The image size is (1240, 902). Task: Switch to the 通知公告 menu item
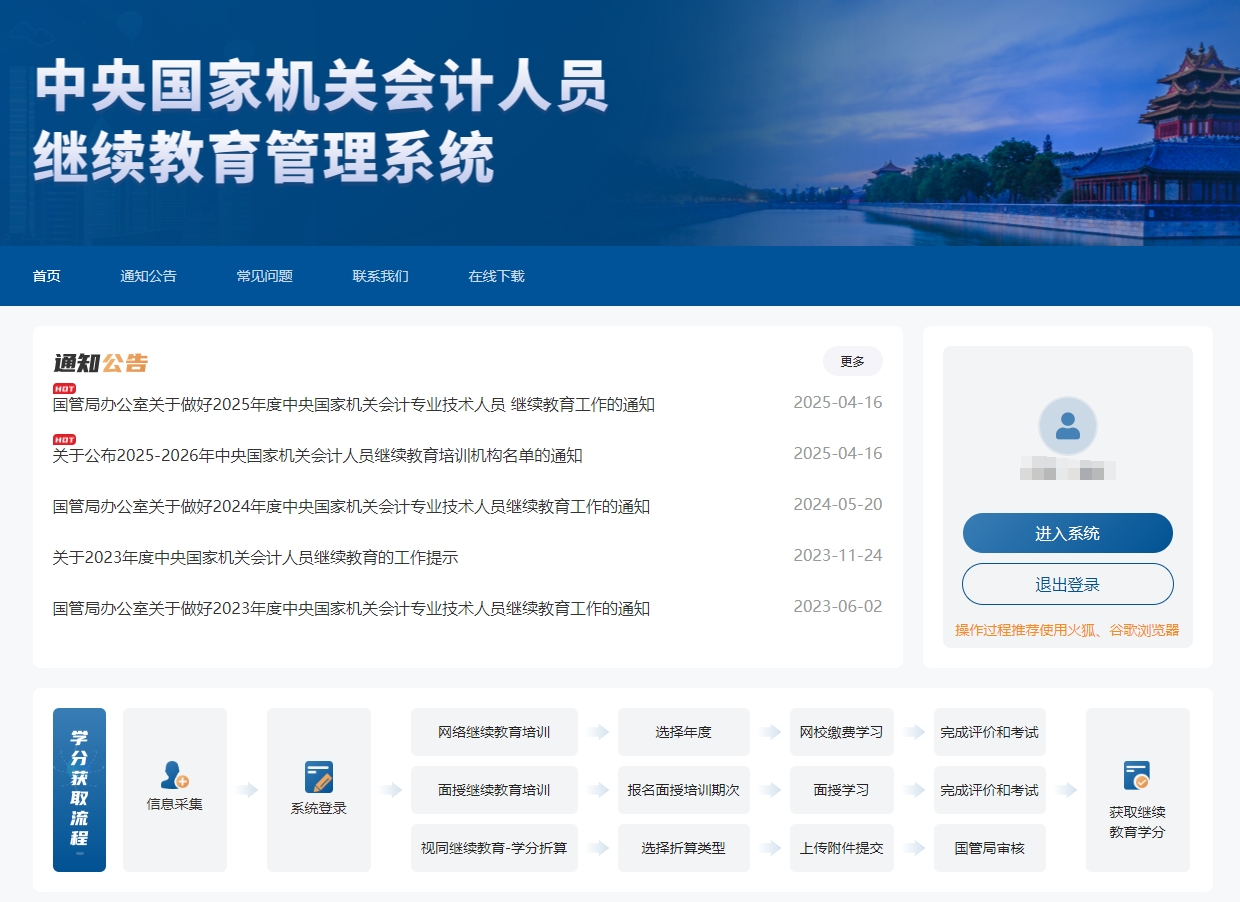148,276
